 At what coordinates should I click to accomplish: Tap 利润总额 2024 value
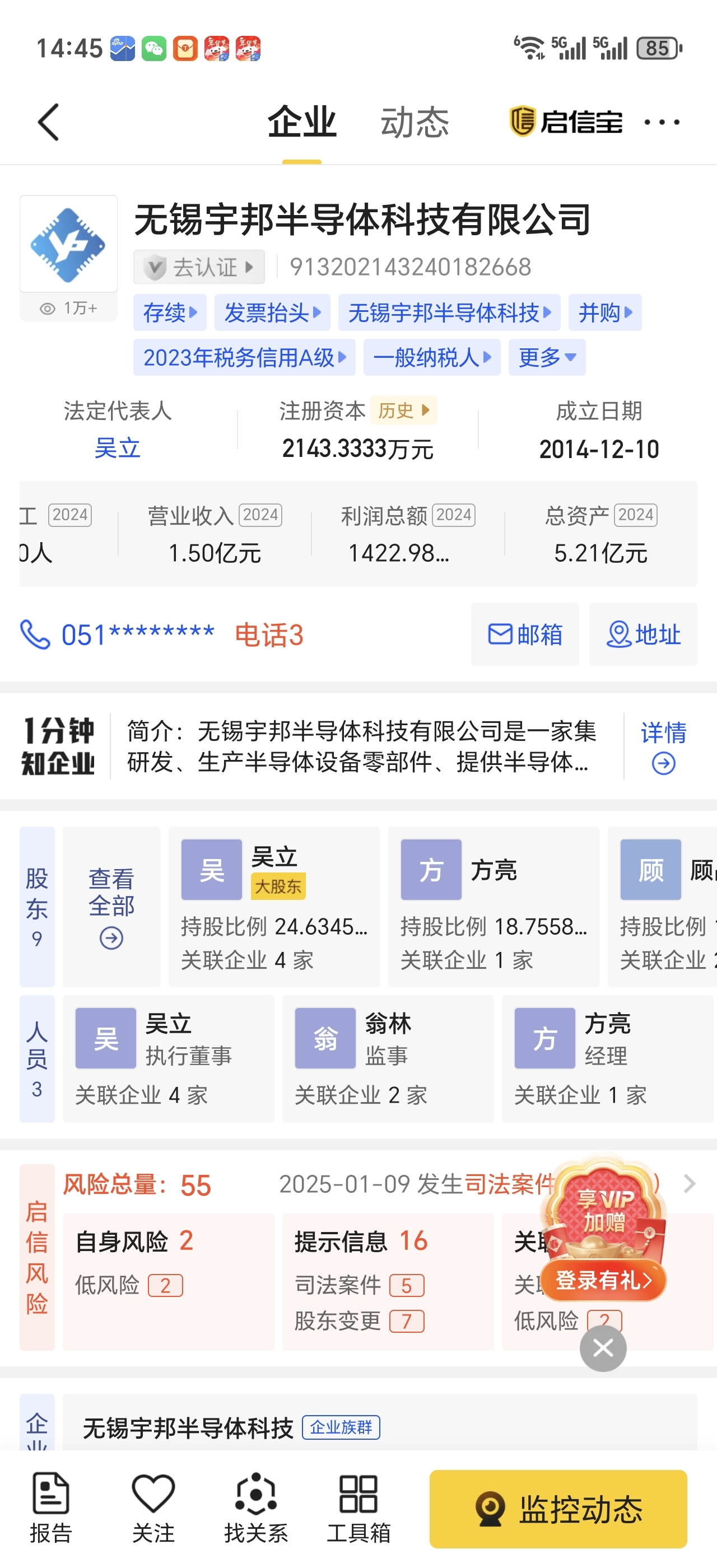coord(399,553)
